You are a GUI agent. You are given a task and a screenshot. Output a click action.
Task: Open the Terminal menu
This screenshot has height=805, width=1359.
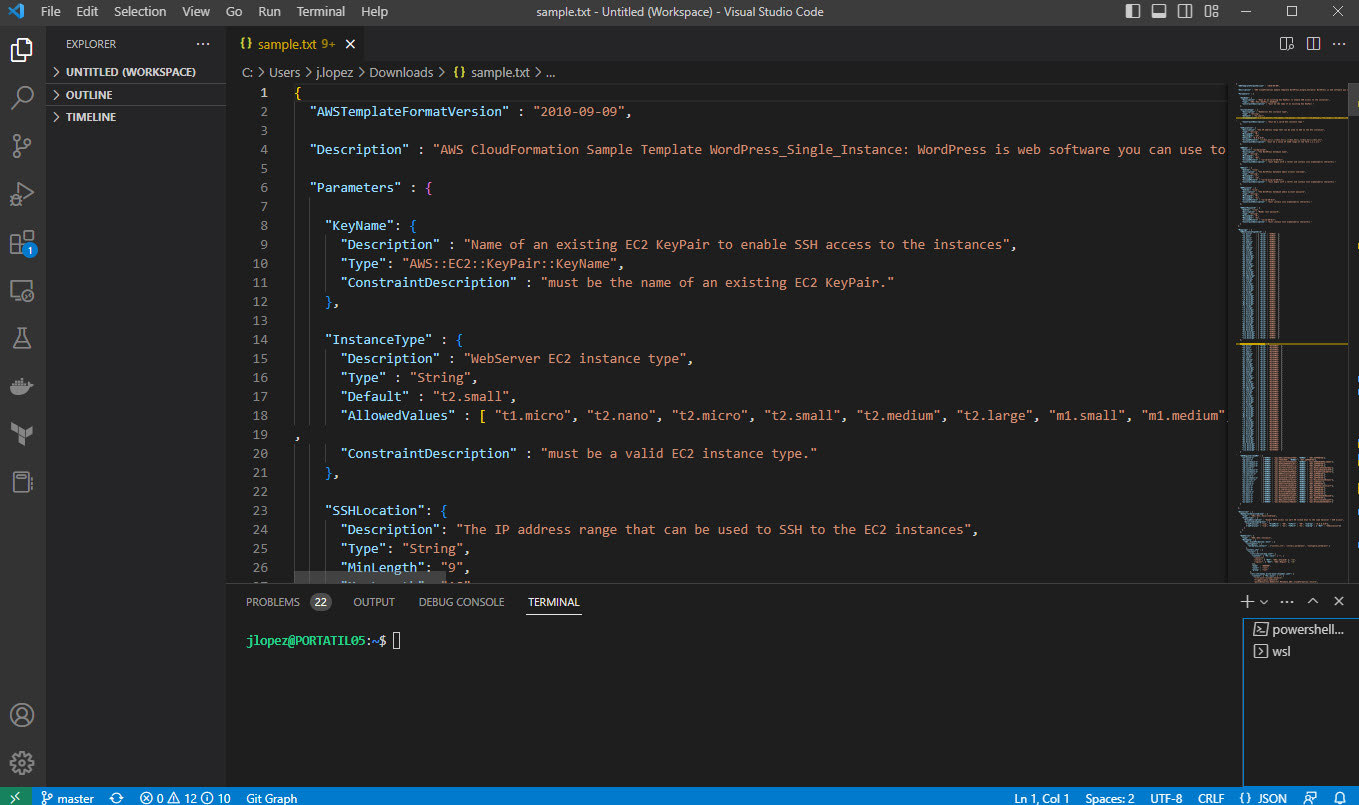pos(321,12)
